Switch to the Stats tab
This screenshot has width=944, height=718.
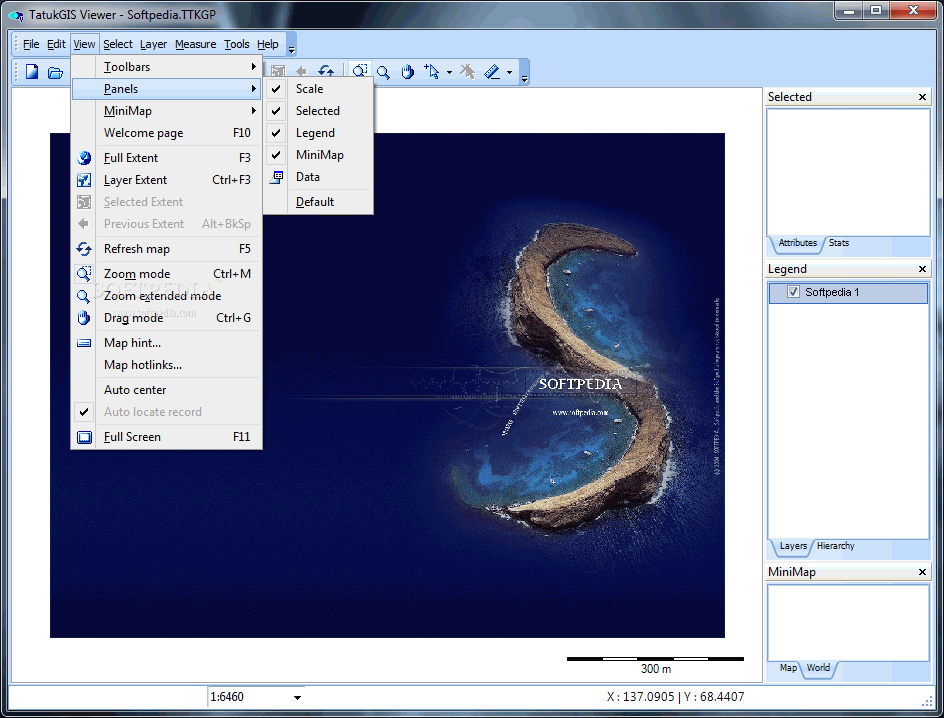[x=839, y=243]
